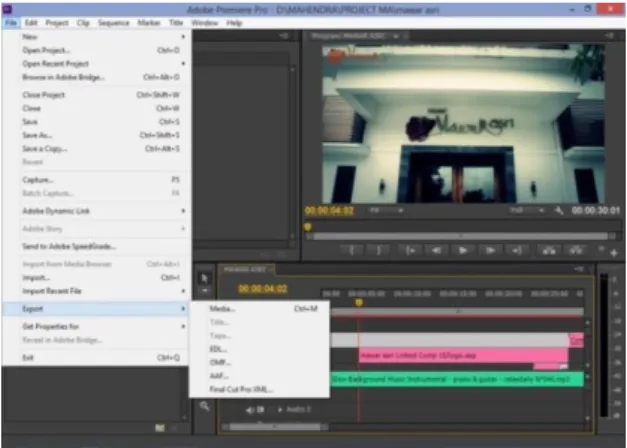Open the Clip menu
This screenshot has width=627, height=448.
point(83,23)
